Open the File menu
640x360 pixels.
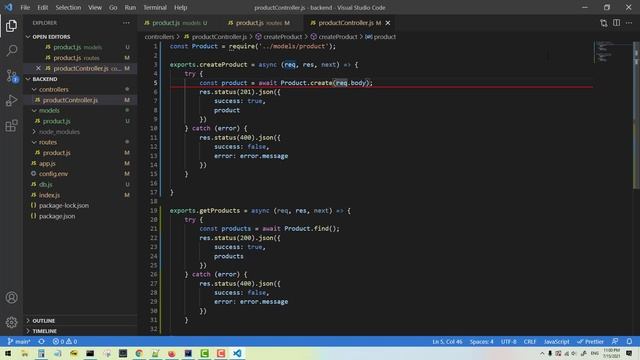tap(25, 7)
